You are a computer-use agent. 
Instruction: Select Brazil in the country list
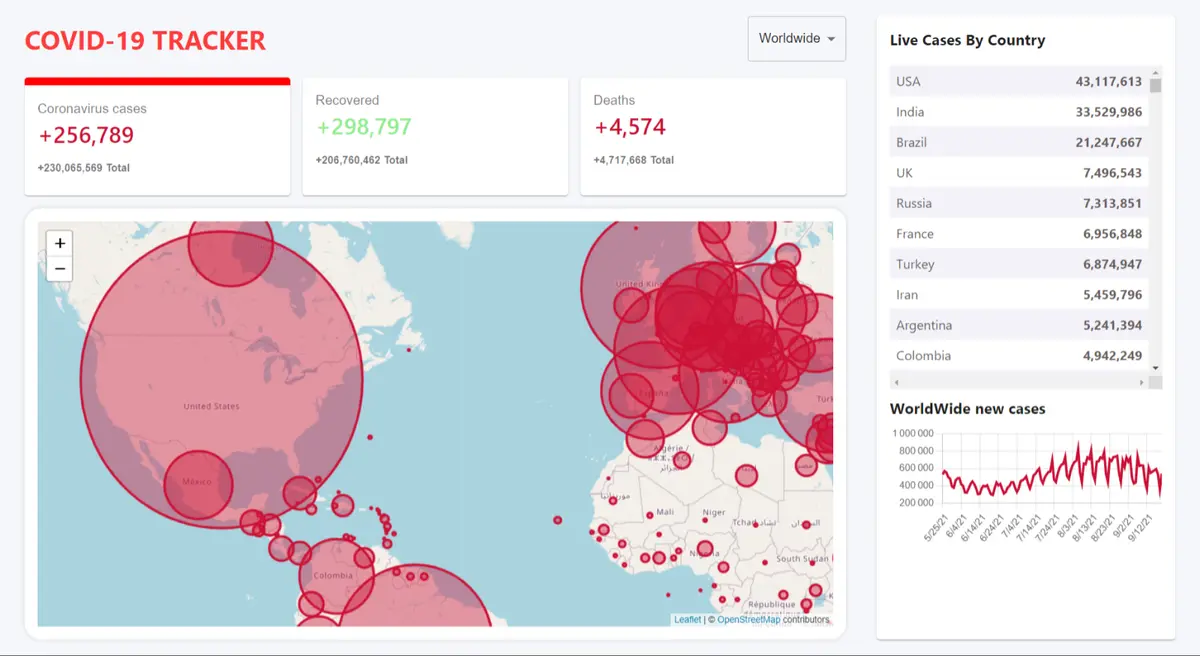tap(1019, 142)
